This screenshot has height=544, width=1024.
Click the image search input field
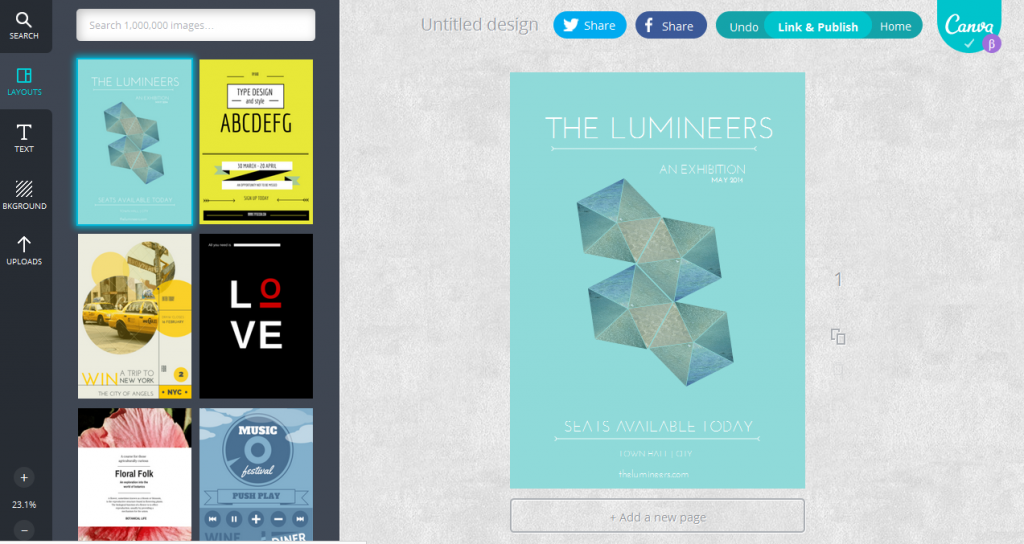(196, 25)
